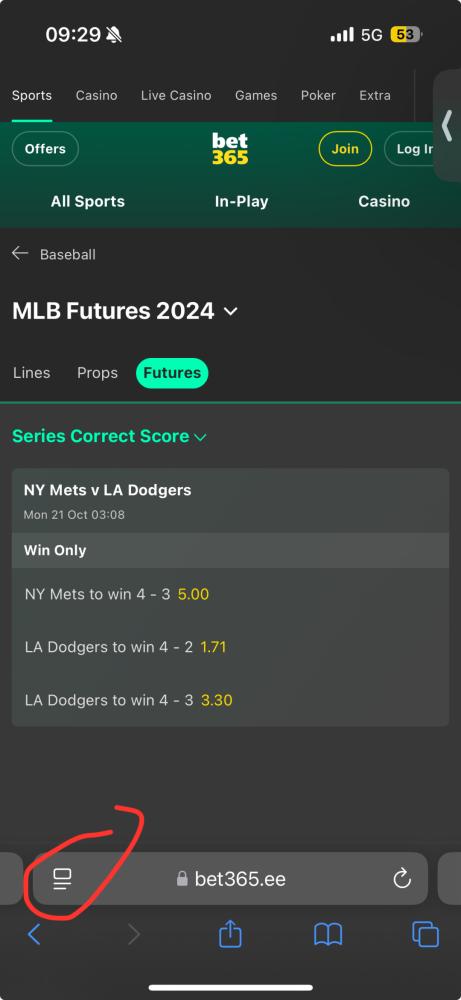Screen dimensions: 461x1000
Task: Open the Live Casino menu item
Action: (176, 96)
